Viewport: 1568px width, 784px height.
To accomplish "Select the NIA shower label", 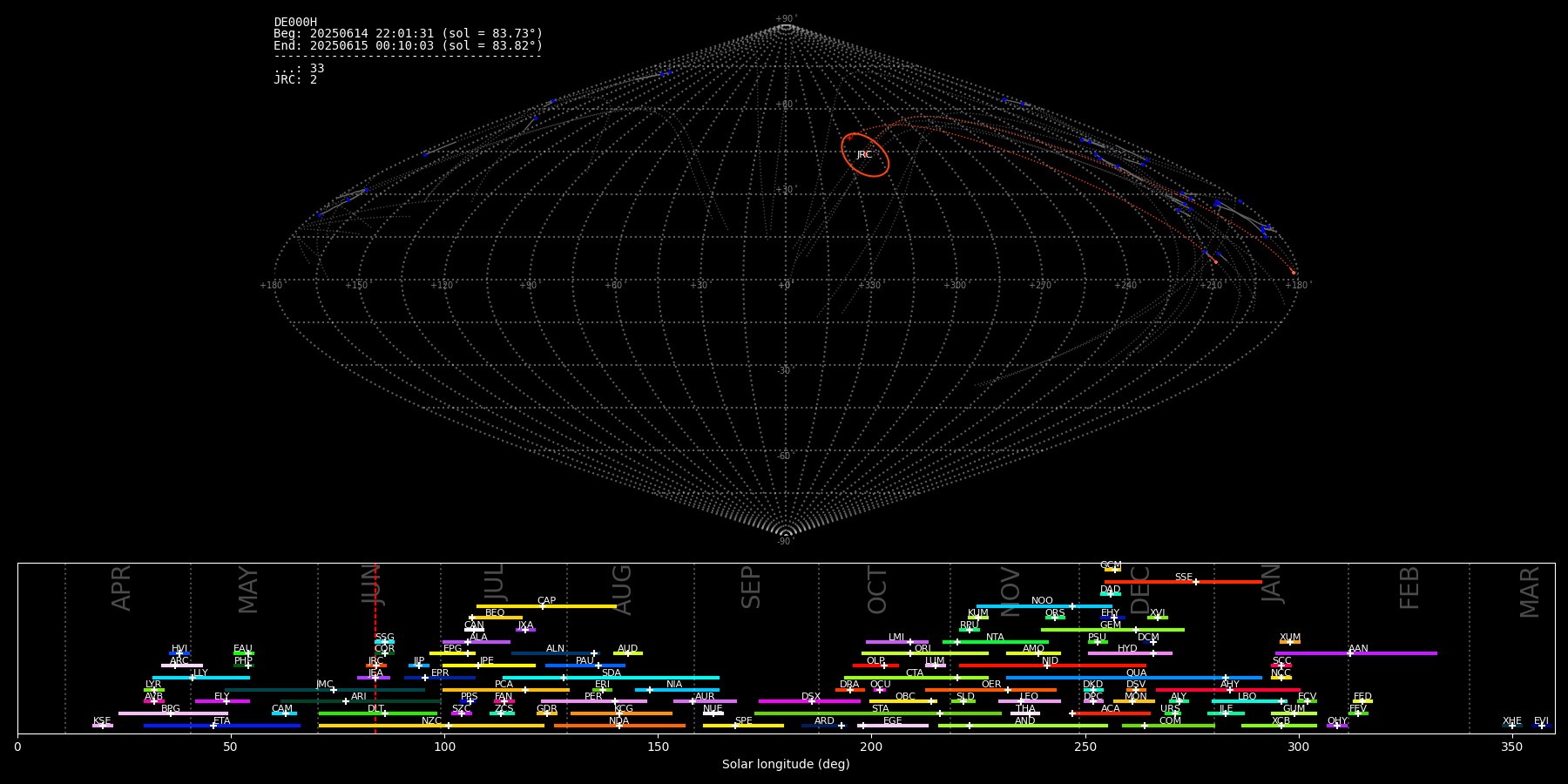I will tap(674, 685).
